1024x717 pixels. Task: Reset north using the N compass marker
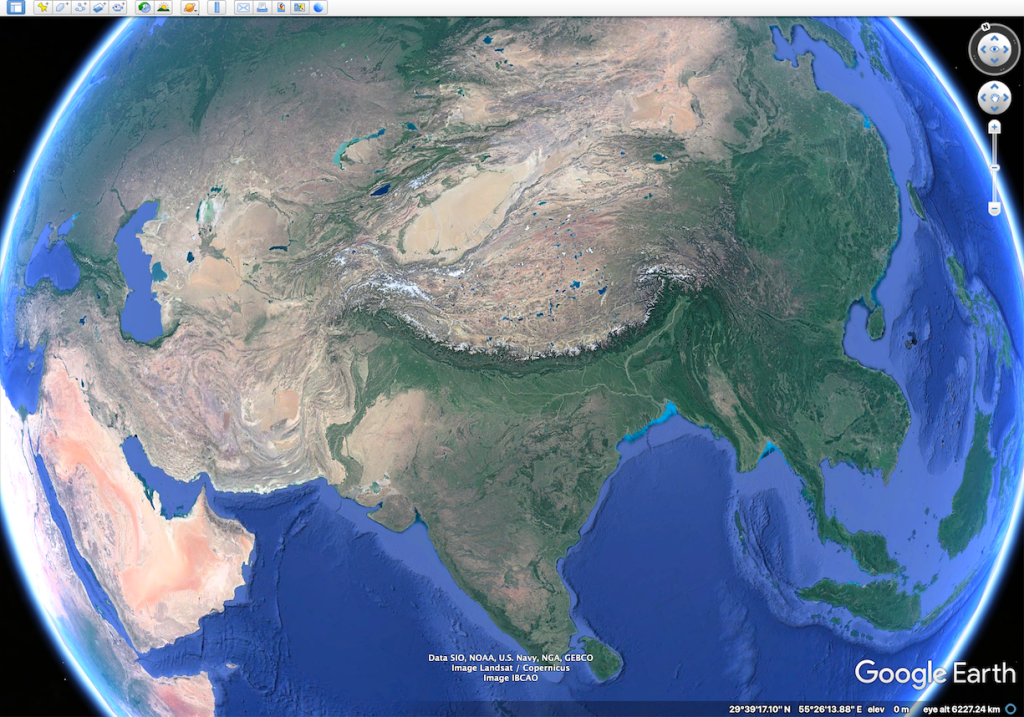pyautogui.click(x=985, y=27)
